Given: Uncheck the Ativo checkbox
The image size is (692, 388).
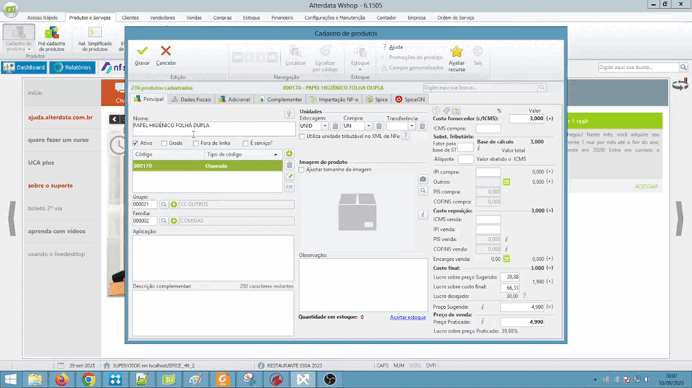Looking at the screenshot, I should (135, 143).
